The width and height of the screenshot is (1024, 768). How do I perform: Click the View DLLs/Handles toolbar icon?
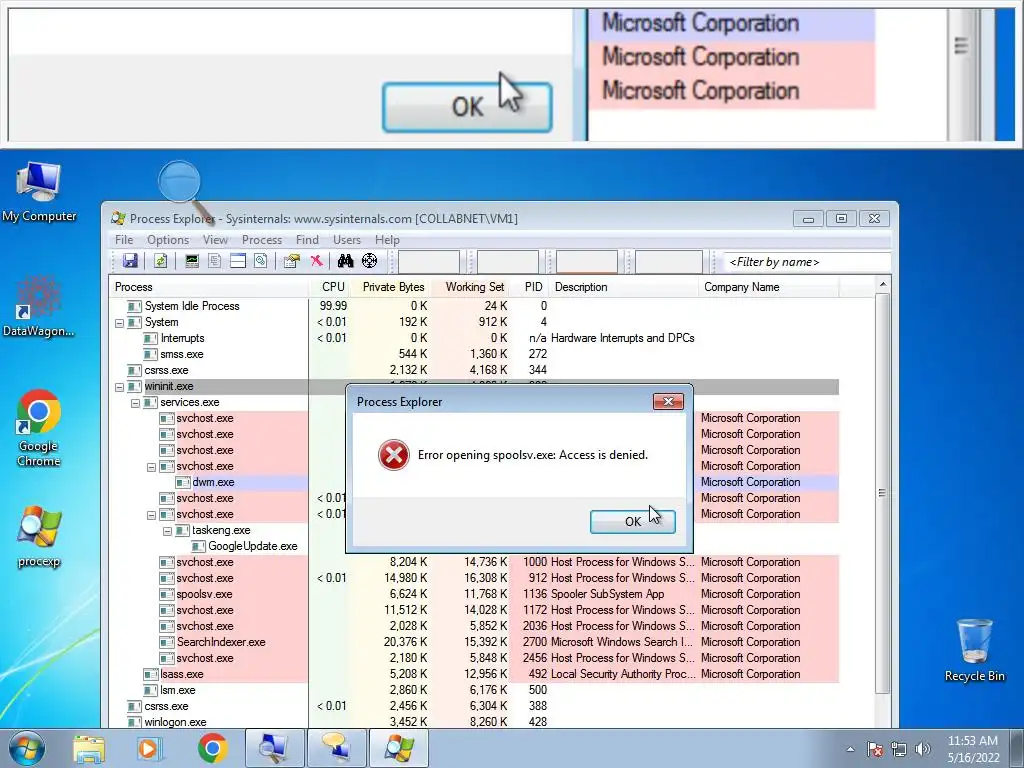pyautogui.click(x=261, y=261)
